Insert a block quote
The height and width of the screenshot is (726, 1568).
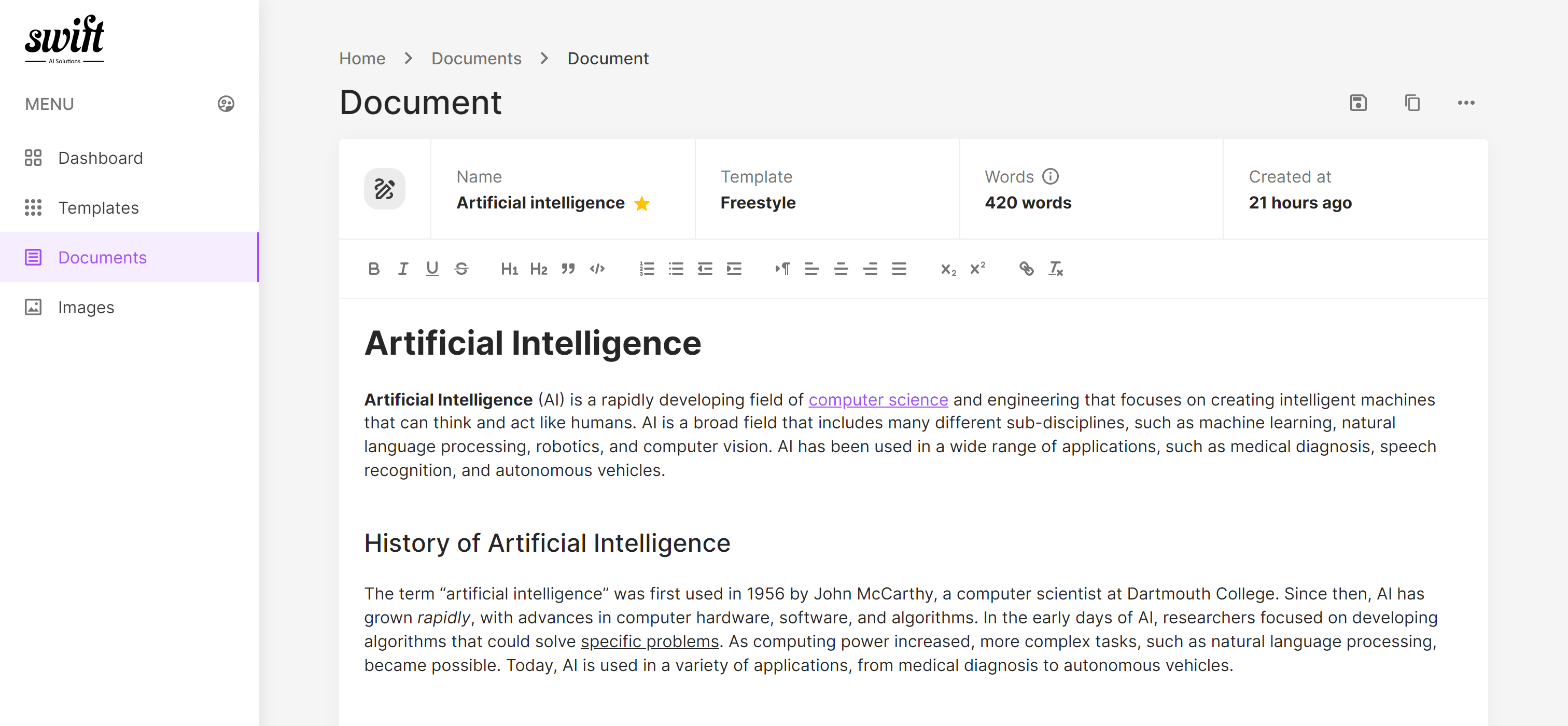(567, 268)
